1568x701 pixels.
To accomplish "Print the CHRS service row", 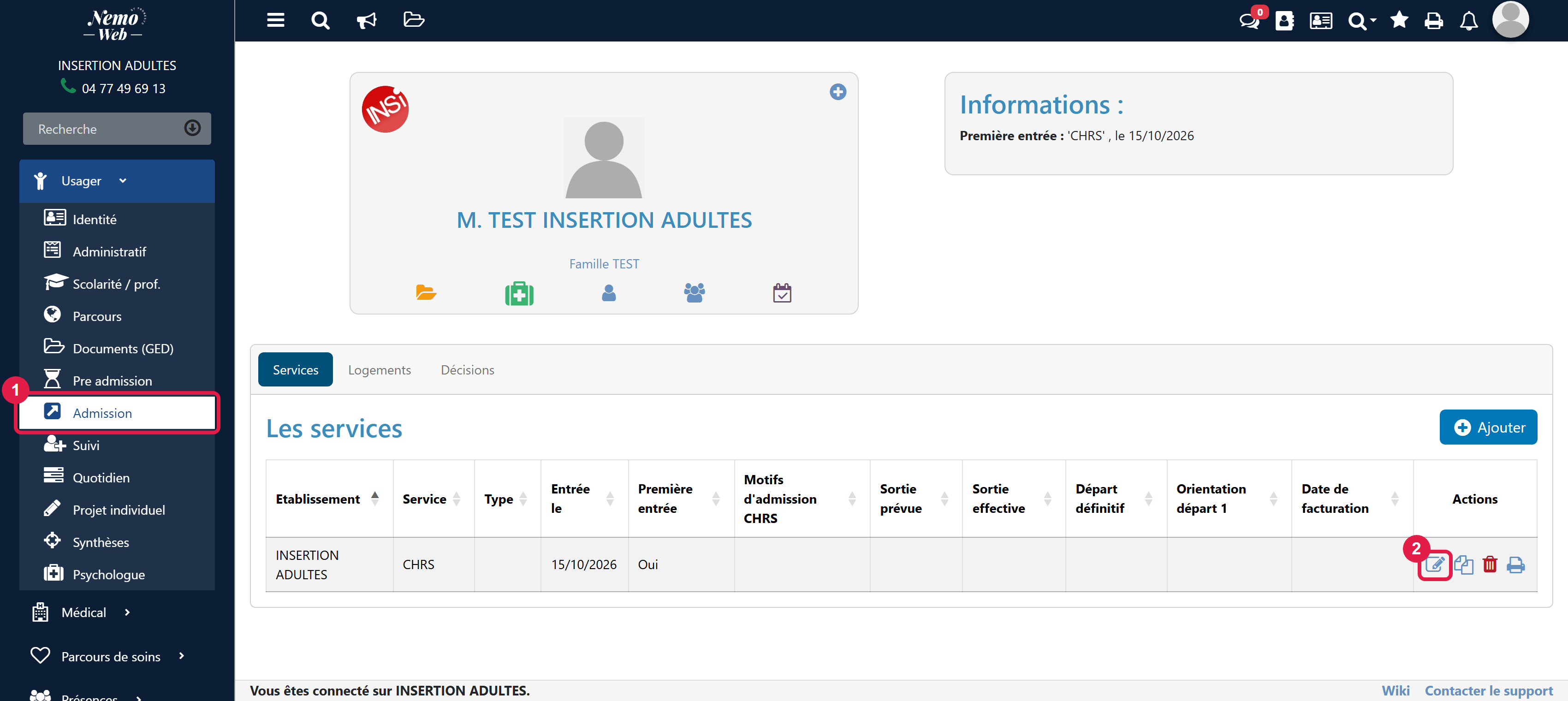I will click(1515, 564).
